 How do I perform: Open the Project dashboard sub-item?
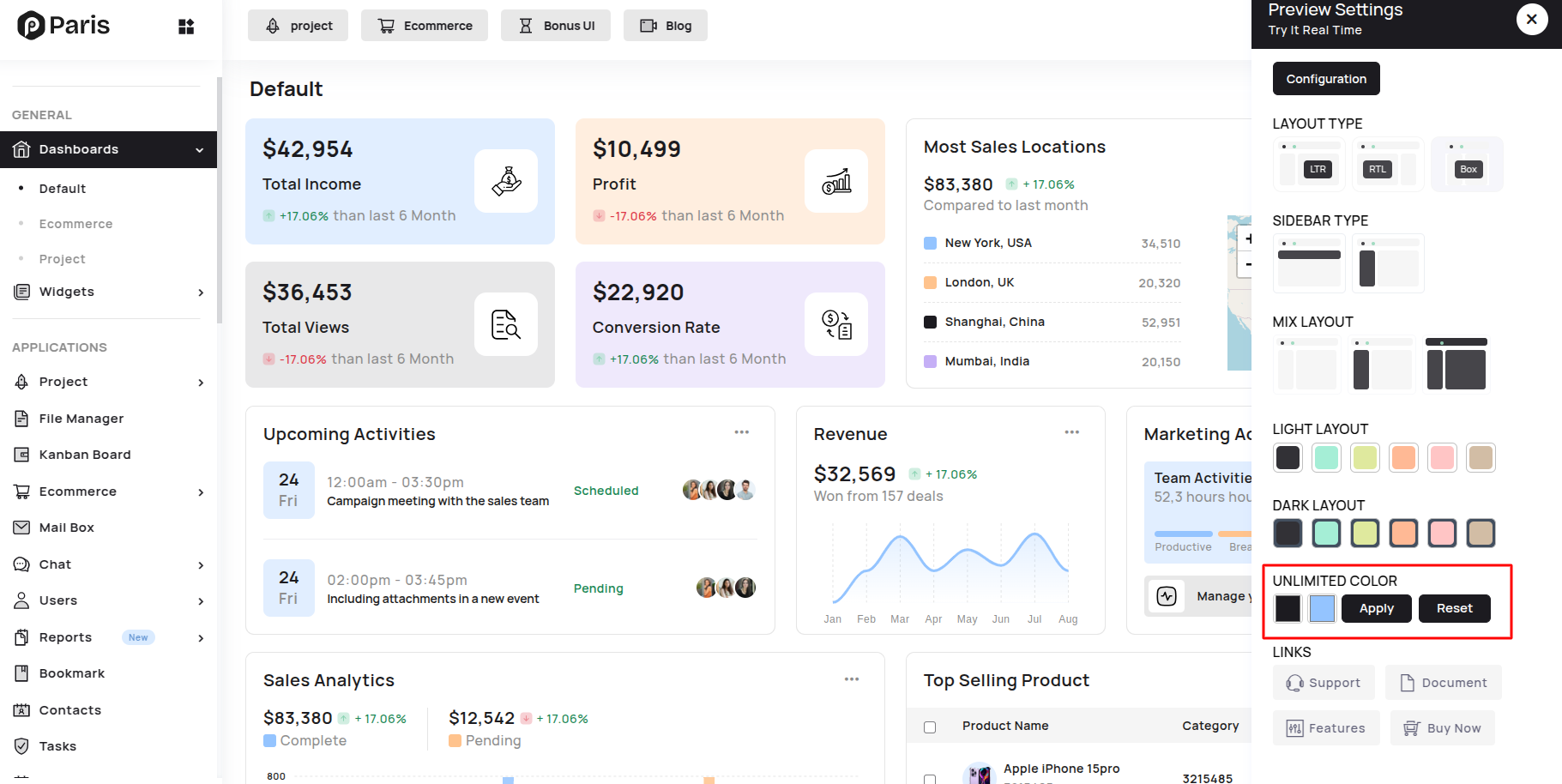[x=62, y=259]
